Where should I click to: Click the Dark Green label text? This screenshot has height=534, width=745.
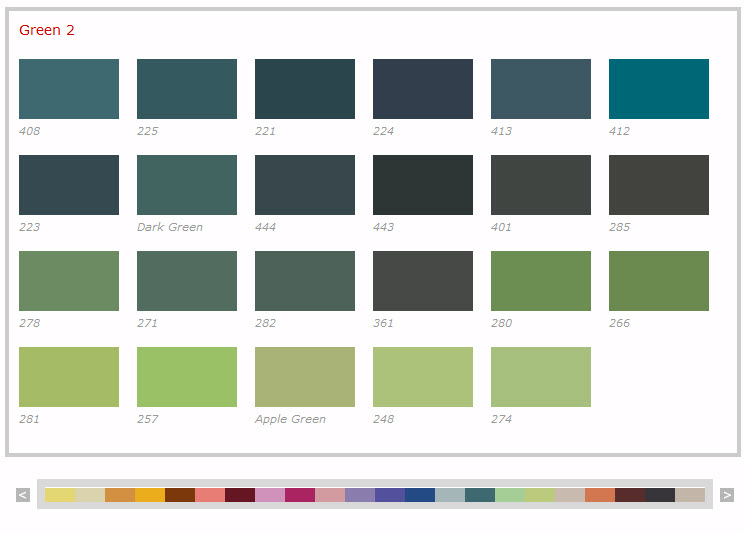point(170,227)
